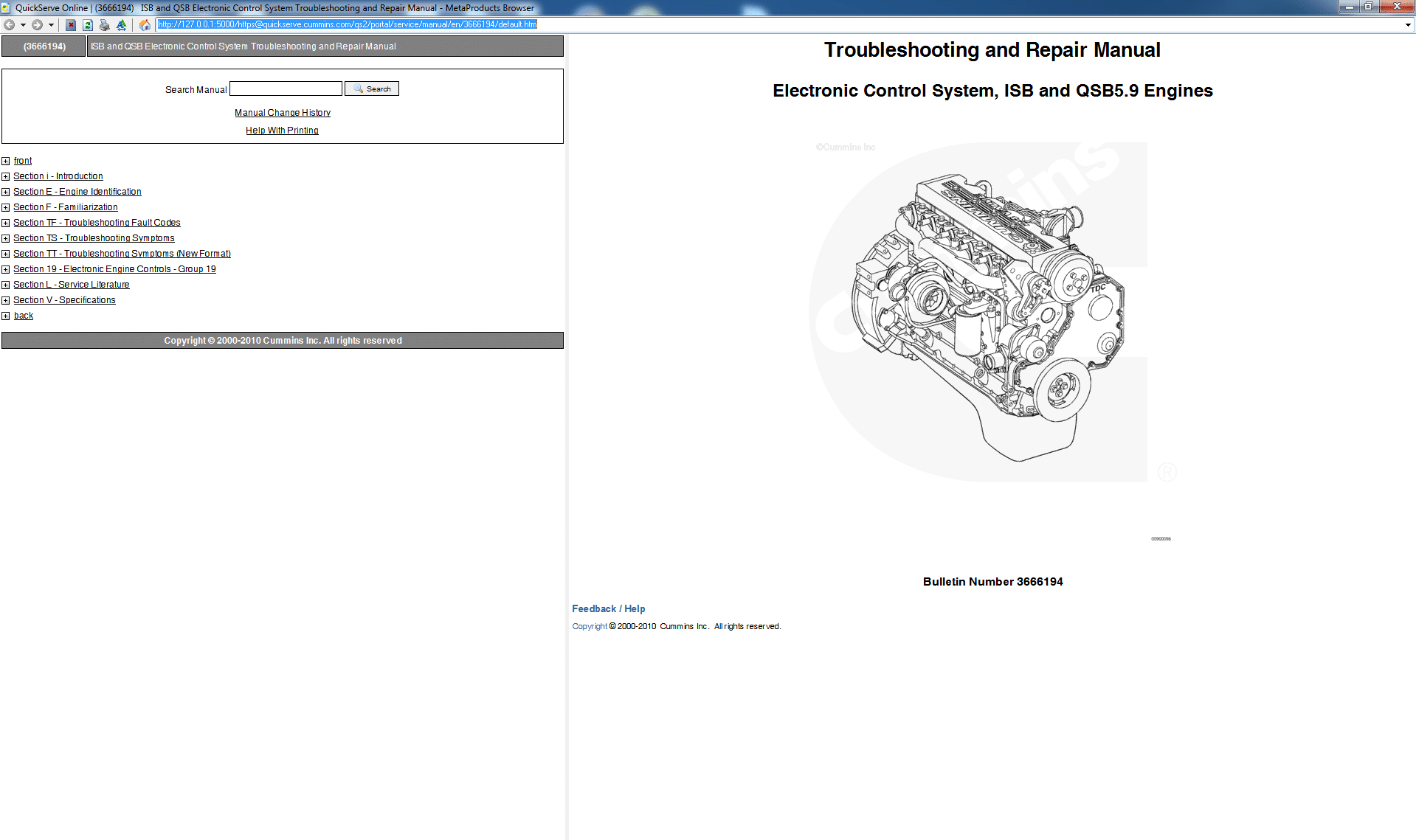Open the Feedback / Help link
The height and width of the screenshot is (840, 1416).
click(x=609, y=609)
